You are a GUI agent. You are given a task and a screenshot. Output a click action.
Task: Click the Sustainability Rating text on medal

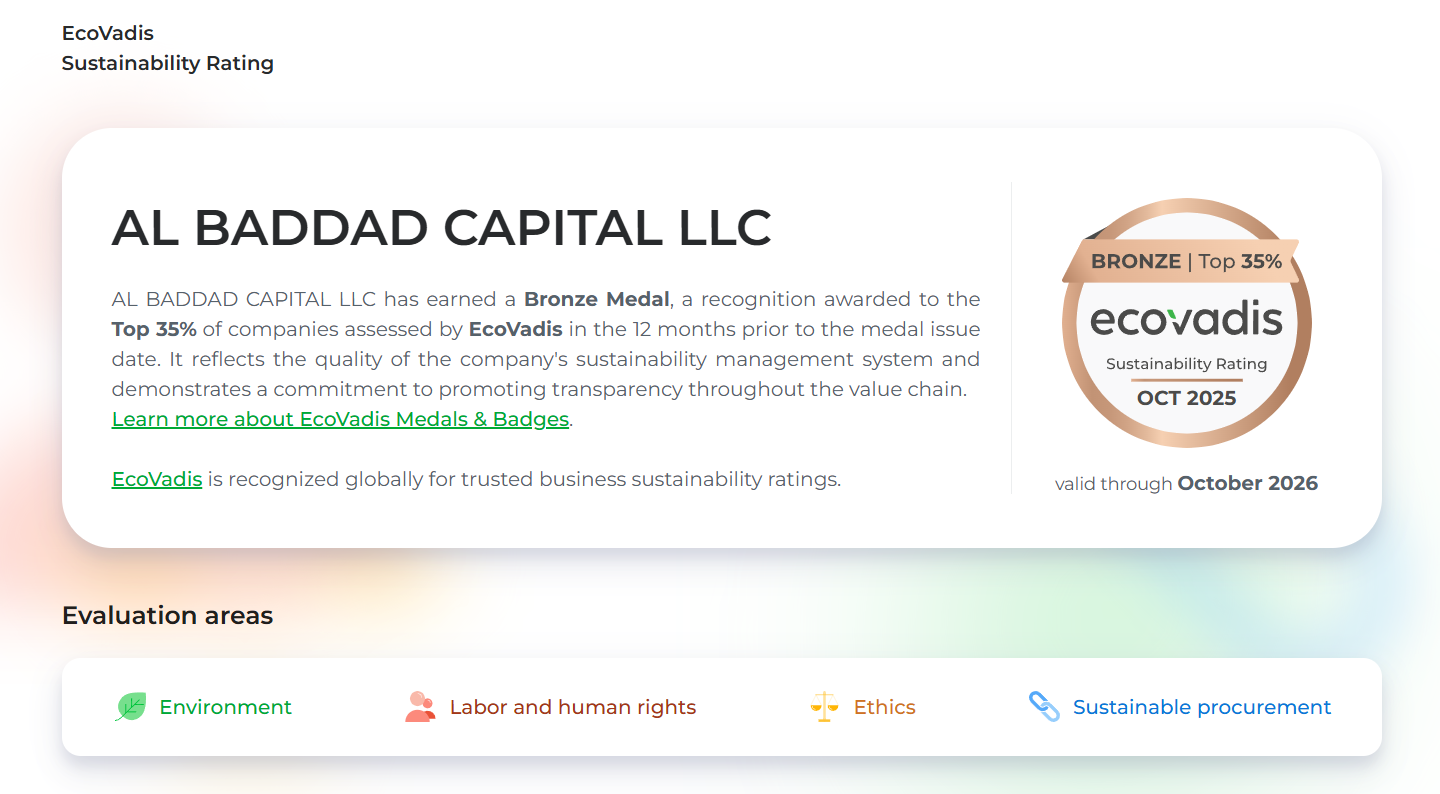tap(1186, 364)
